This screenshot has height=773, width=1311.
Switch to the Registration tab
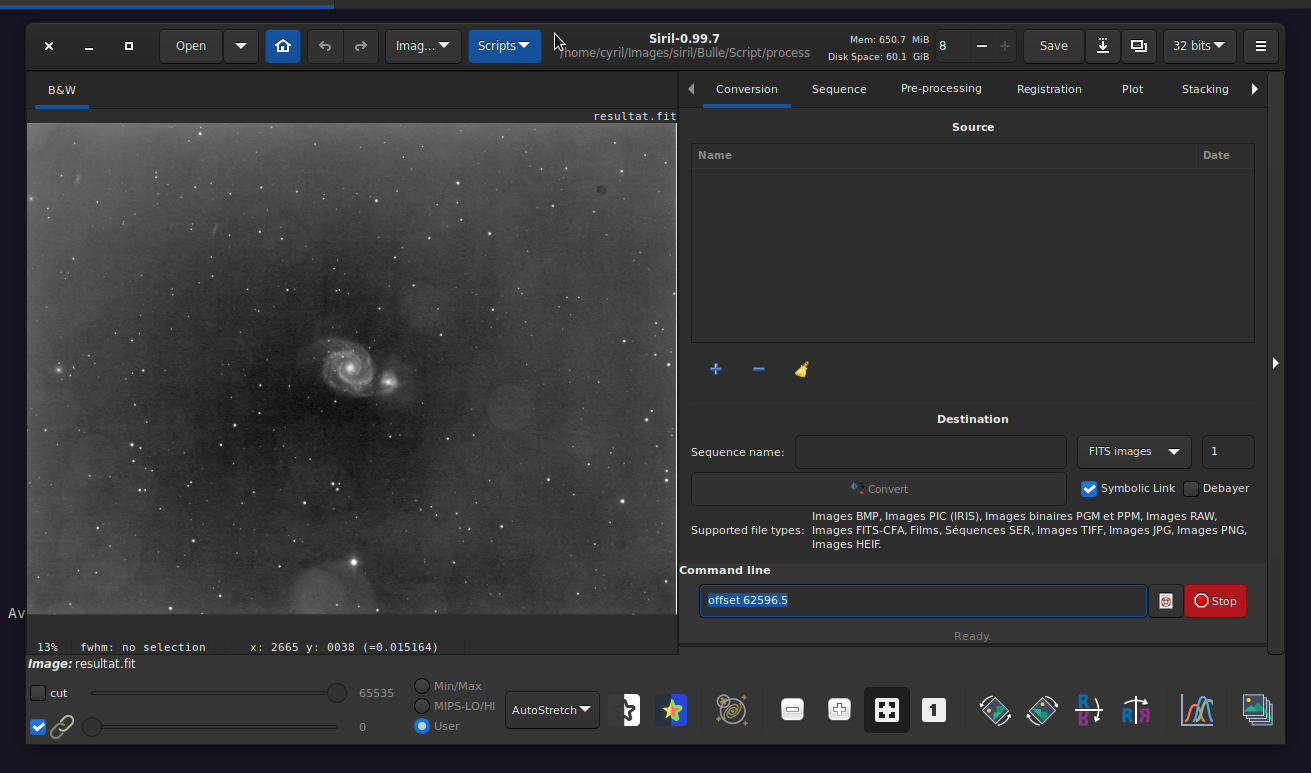coord(1049,89)
